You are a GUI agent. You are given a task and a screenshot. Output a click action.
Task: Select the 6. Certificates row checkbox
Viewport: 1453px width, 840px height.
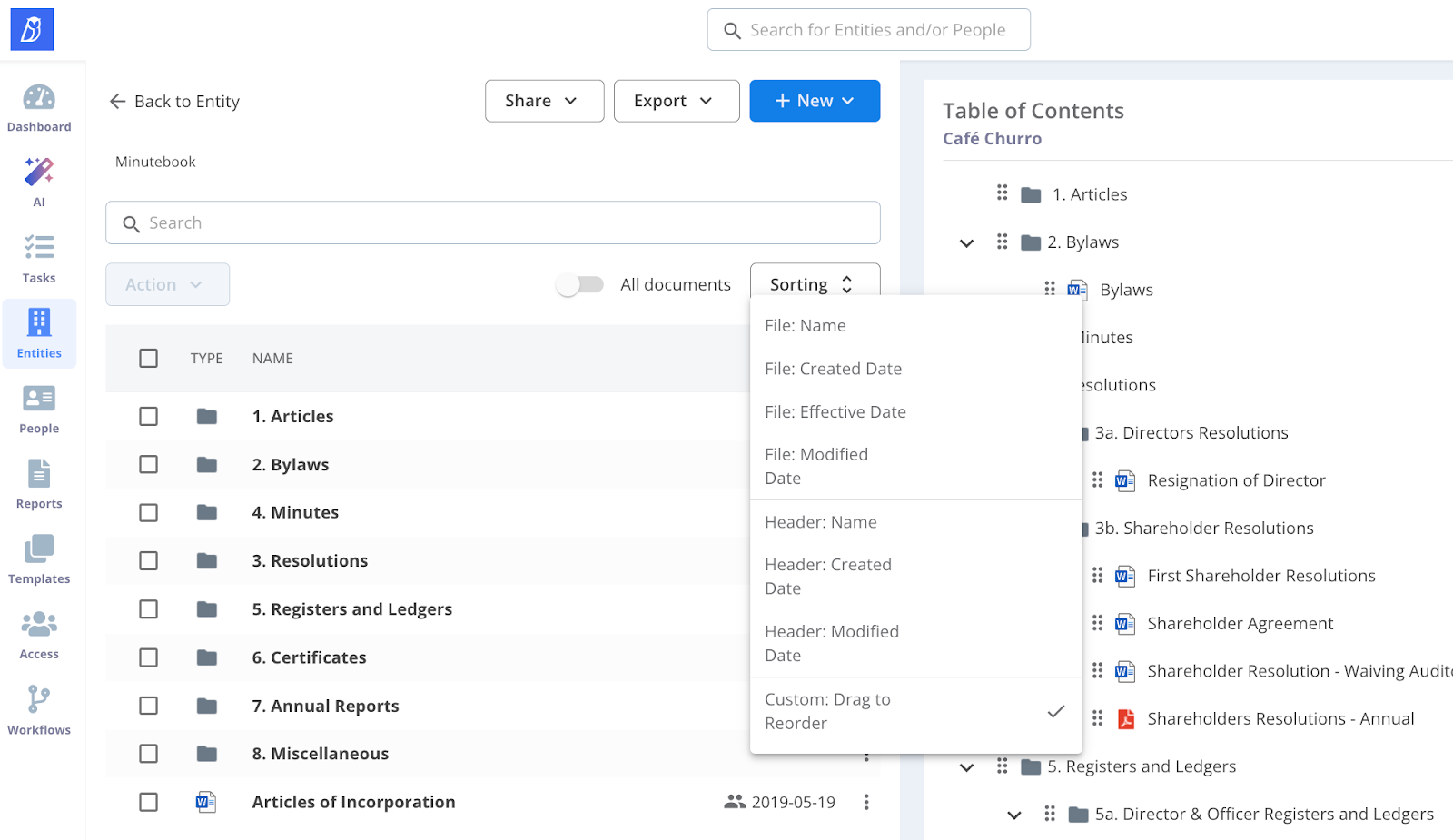pos(148,657)
